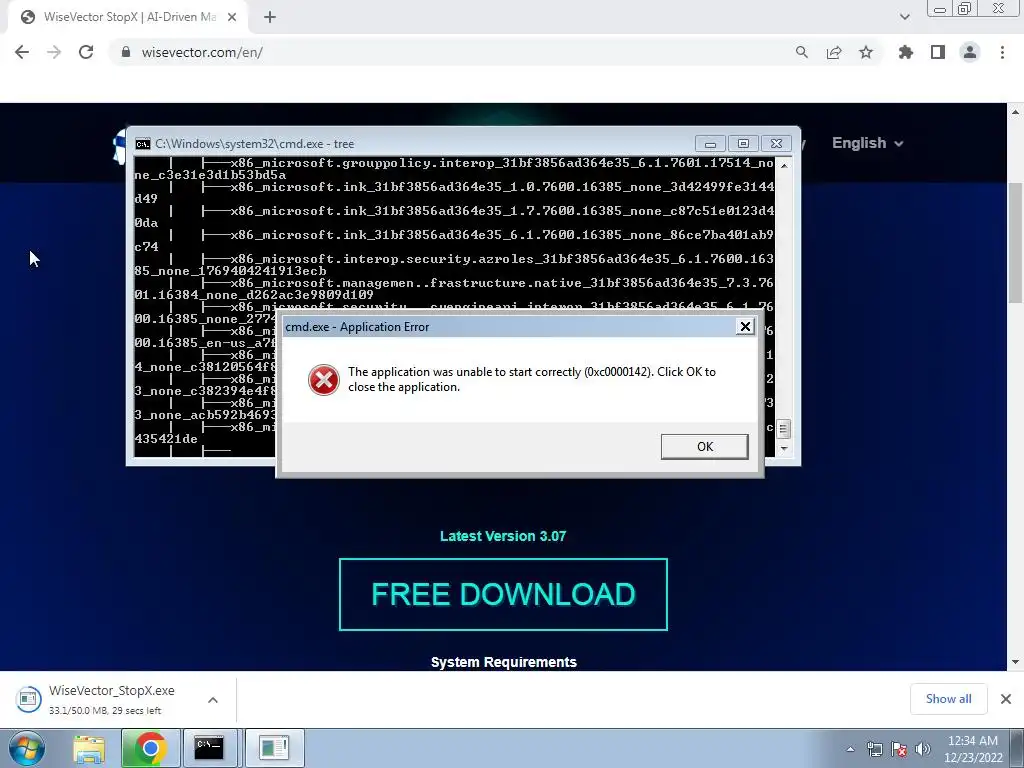The width and height of the screenshot is (1024, 768).
Task: Open Chrome tab search chevron
Action: pos(904,17)
